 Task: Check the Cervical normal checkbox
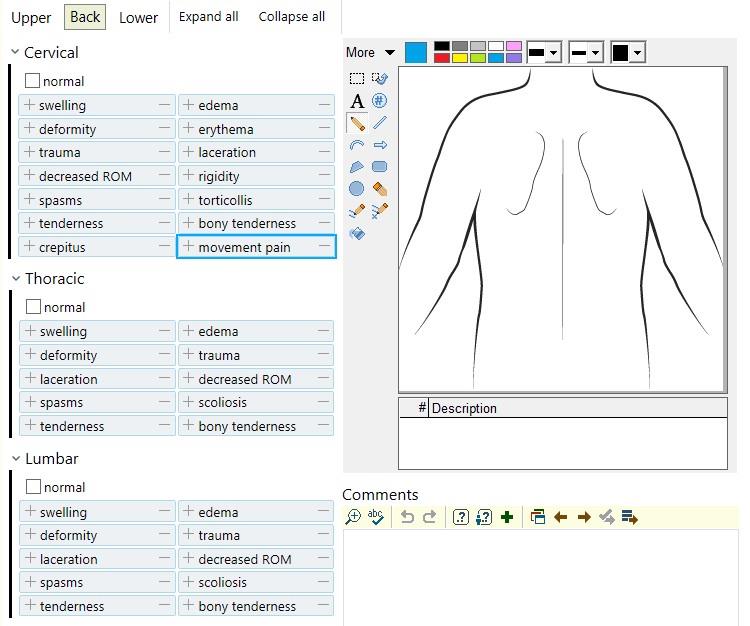tap(33, 81)
